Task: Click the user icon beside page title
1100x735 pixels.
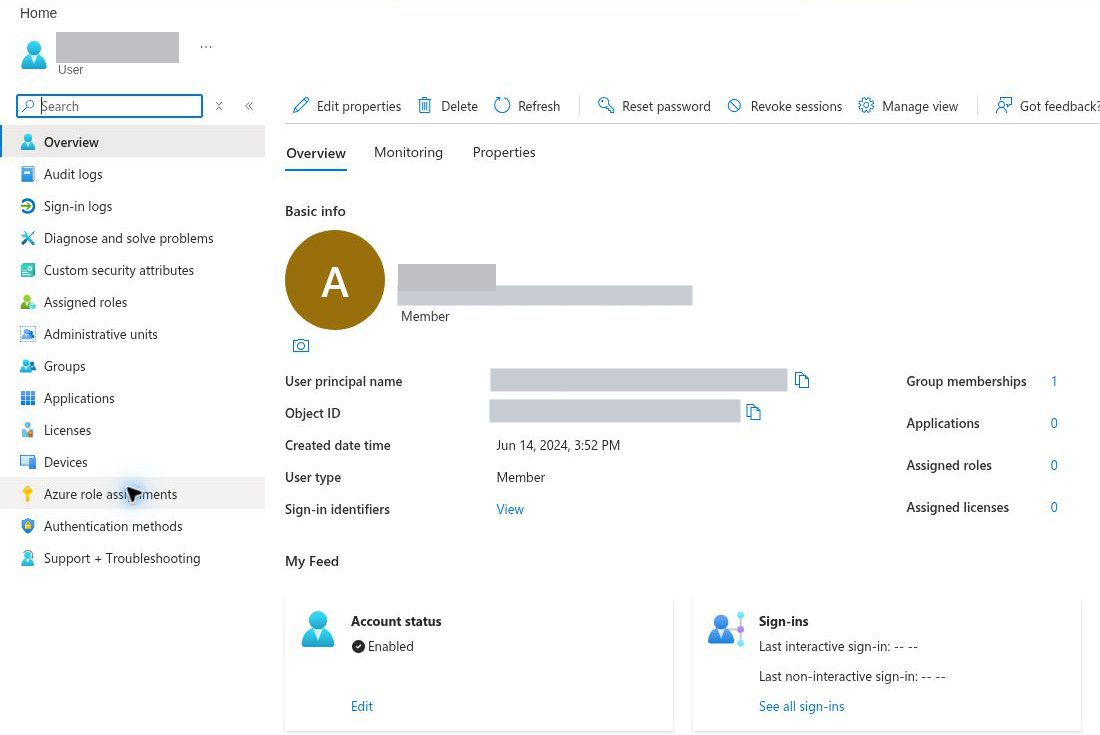Action: pos(34,55)
